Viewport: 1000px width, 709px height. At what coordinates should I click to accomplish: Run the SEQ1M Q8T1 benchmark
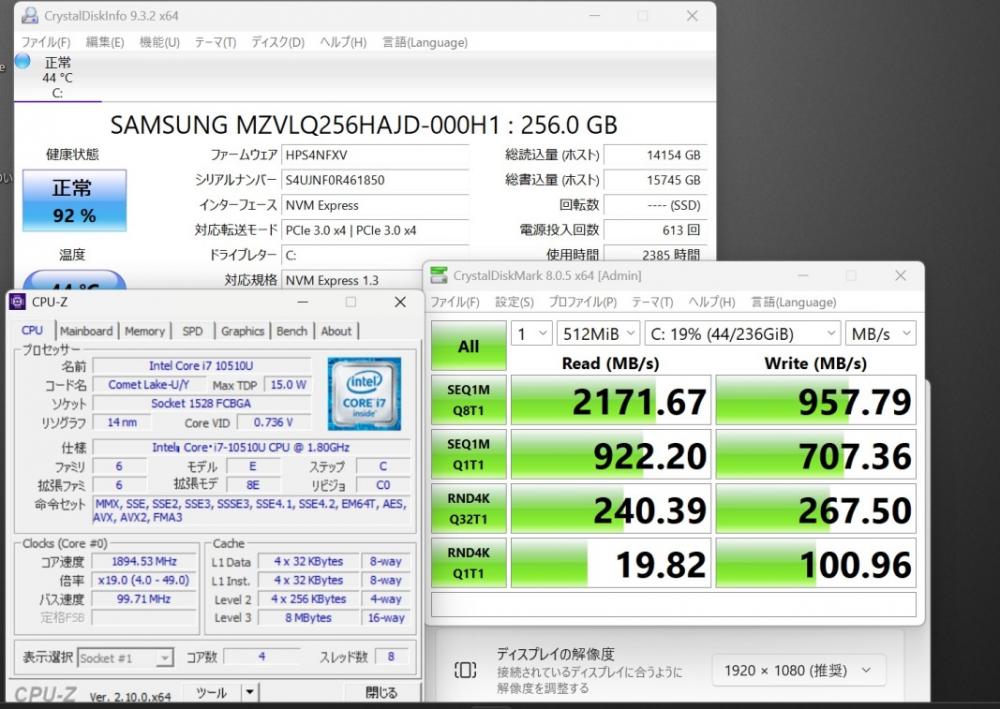(x=469, y=400)
